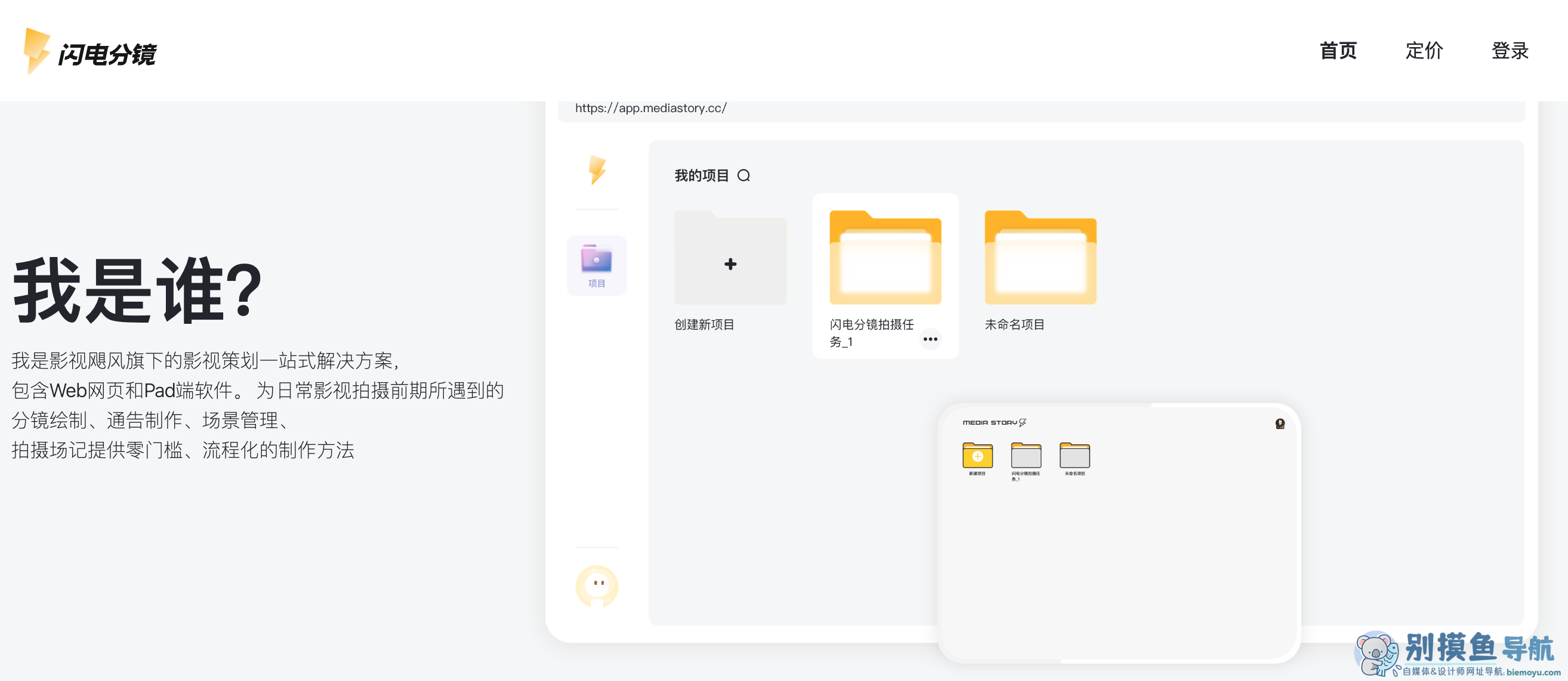
Task: Click the profile badge icon in the tablet preview
Action: (x=1279, y=423)
